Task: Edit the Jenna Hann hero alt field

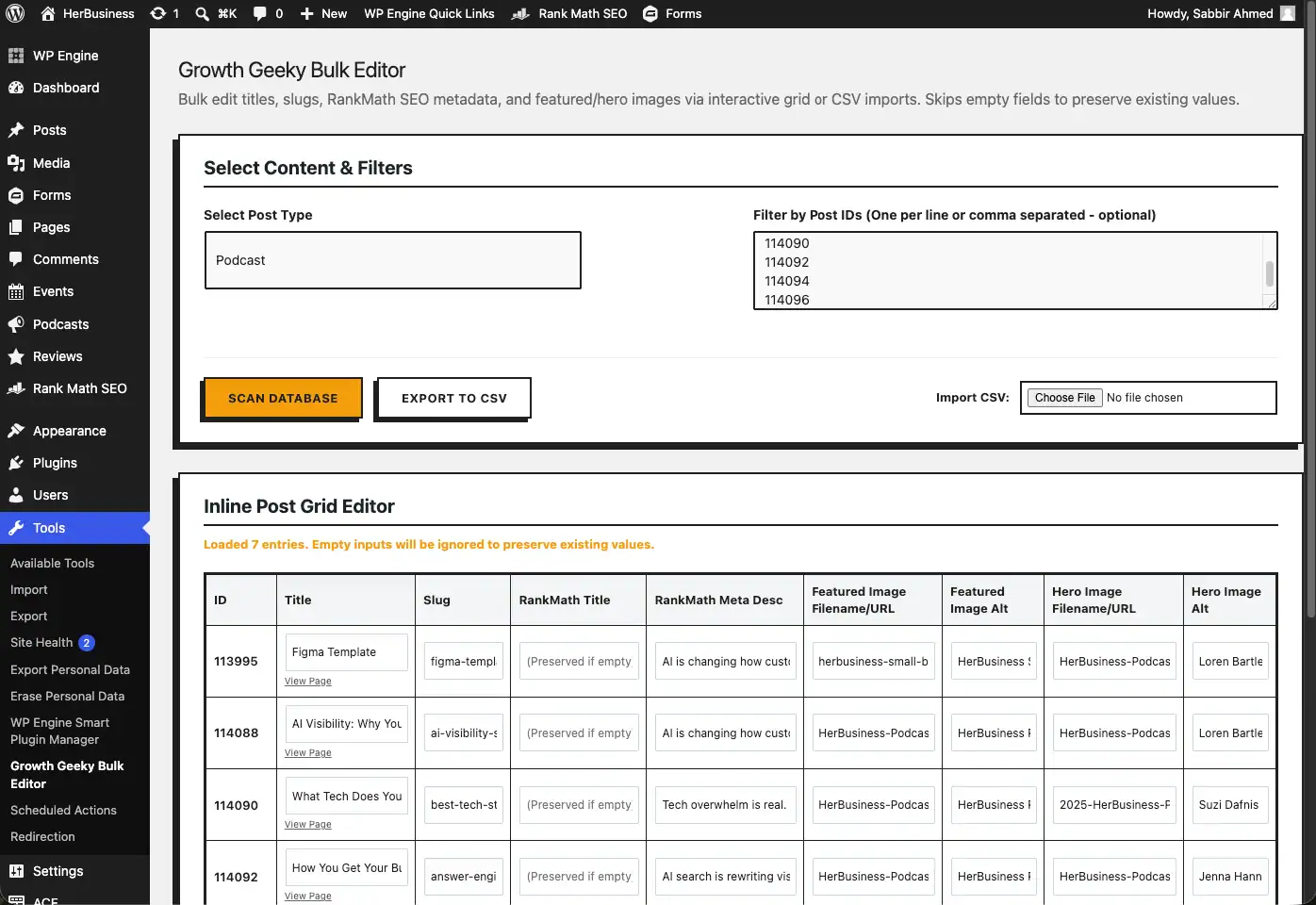Action: pyautogui.click(x=1230, y=877)
